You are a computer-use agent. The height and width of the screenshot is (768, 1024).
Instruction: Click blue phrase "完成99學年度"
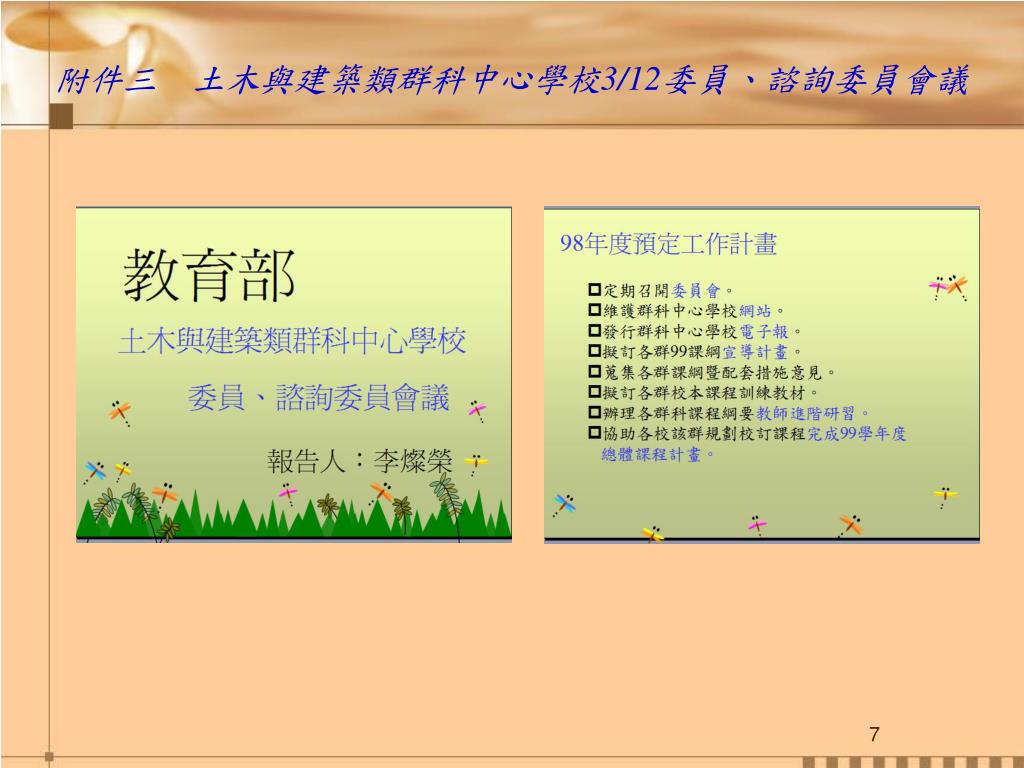[x=857, y=434]
